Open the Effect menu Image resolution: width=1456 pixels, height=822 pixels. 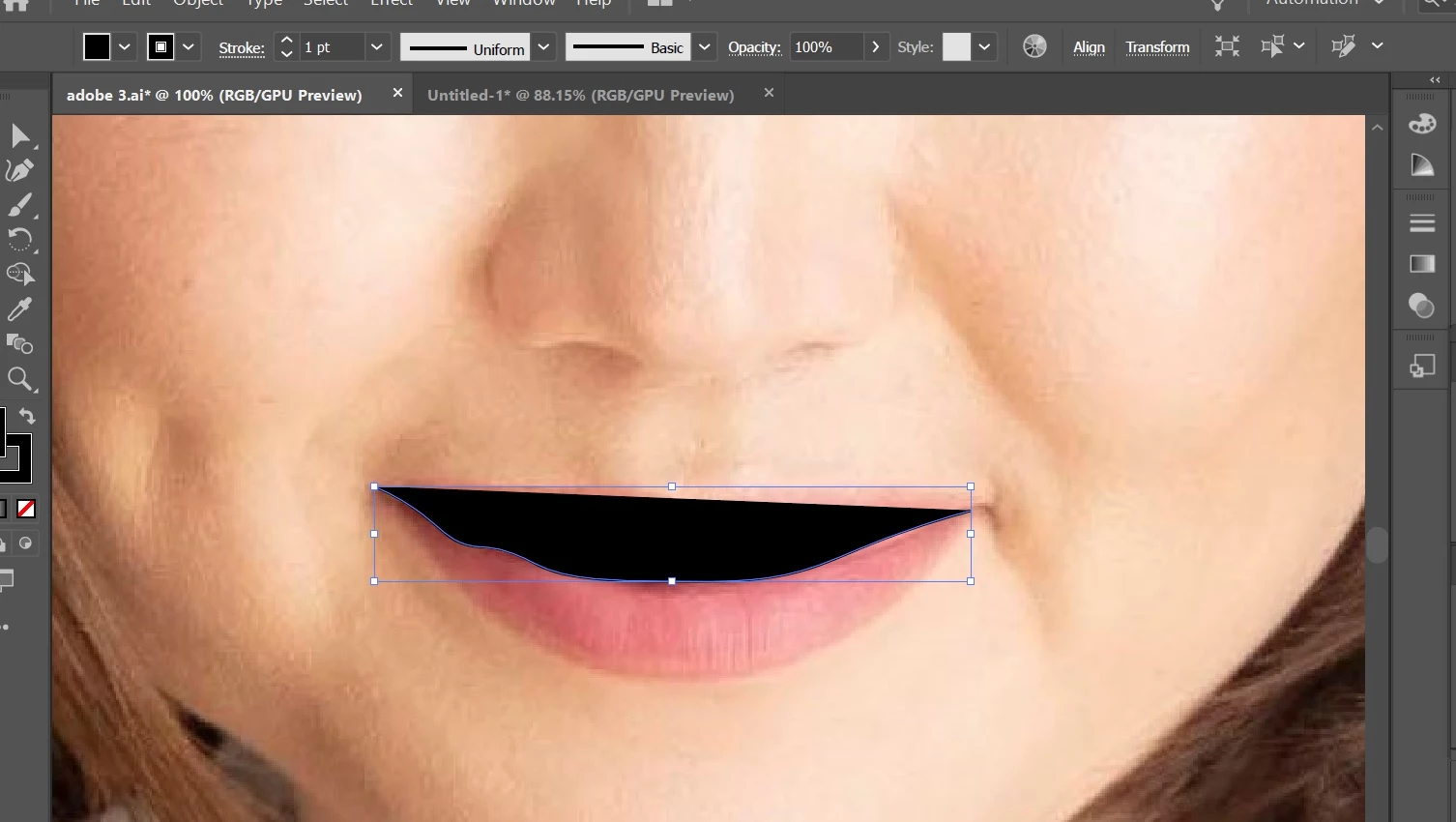(392, 3)
